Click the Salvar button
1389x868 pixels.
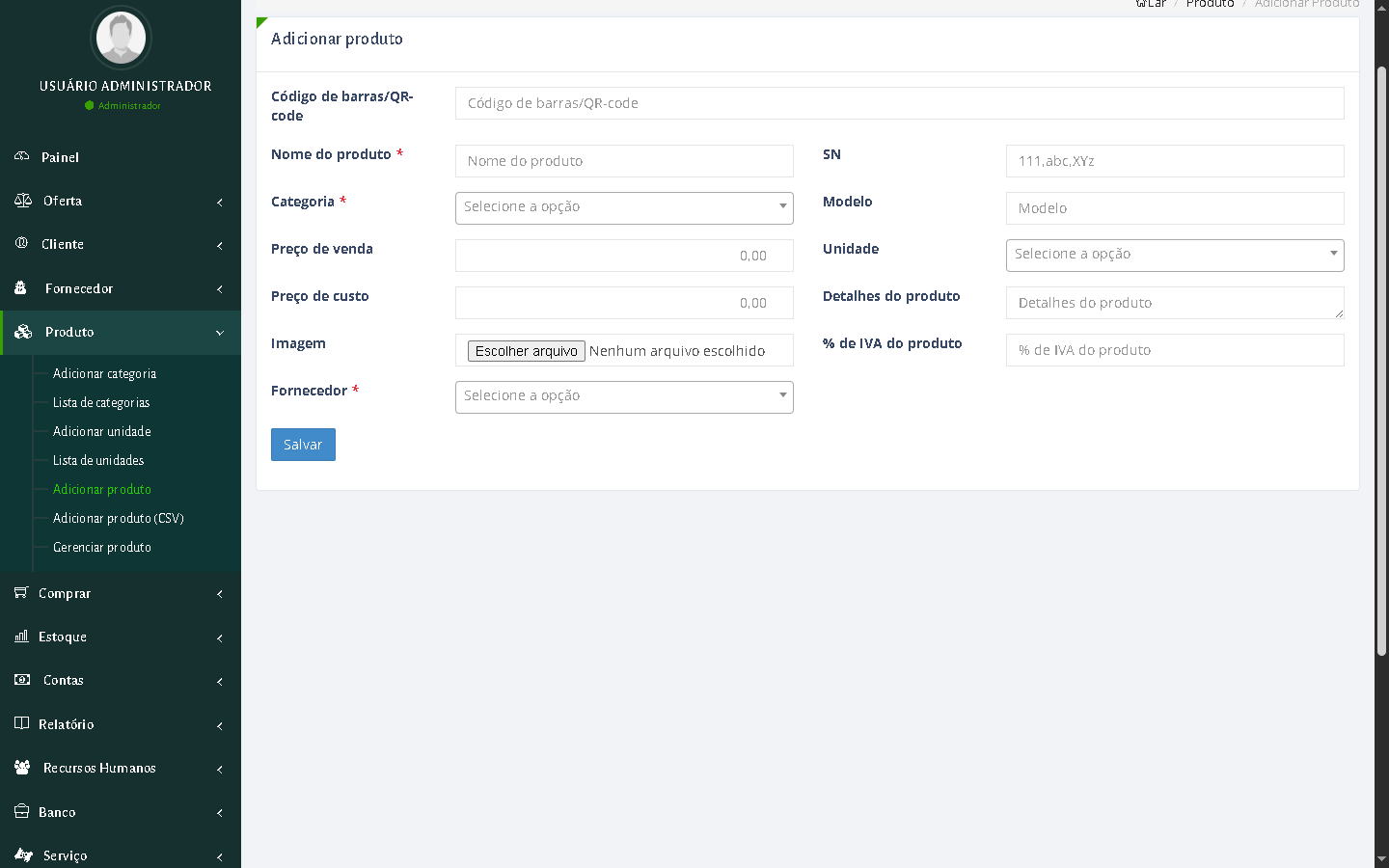click(x=303, y=445)
